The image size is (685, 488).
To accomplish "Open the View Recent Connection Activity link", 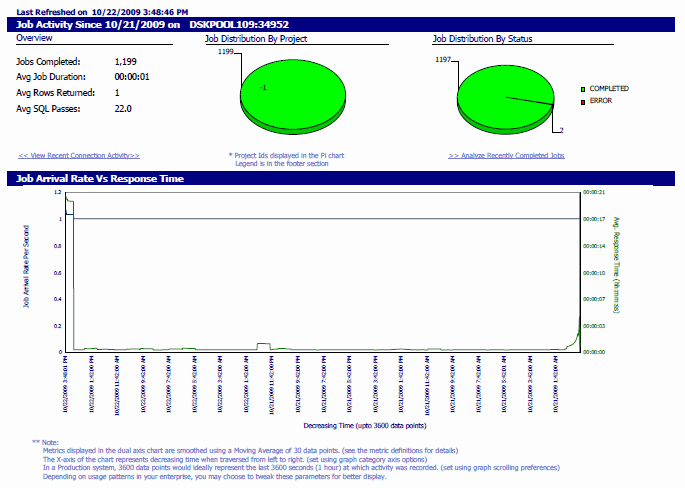I will 78,156.
